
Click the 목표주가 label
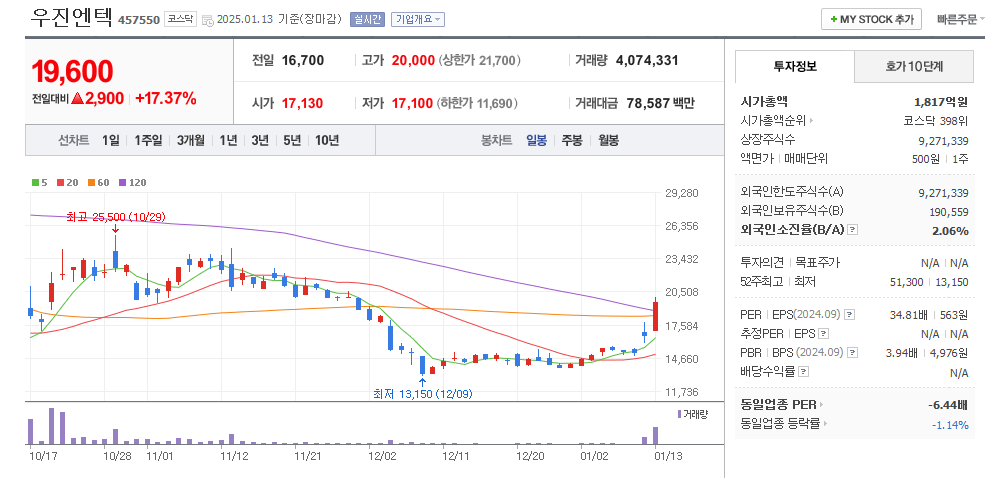point(818,263)
